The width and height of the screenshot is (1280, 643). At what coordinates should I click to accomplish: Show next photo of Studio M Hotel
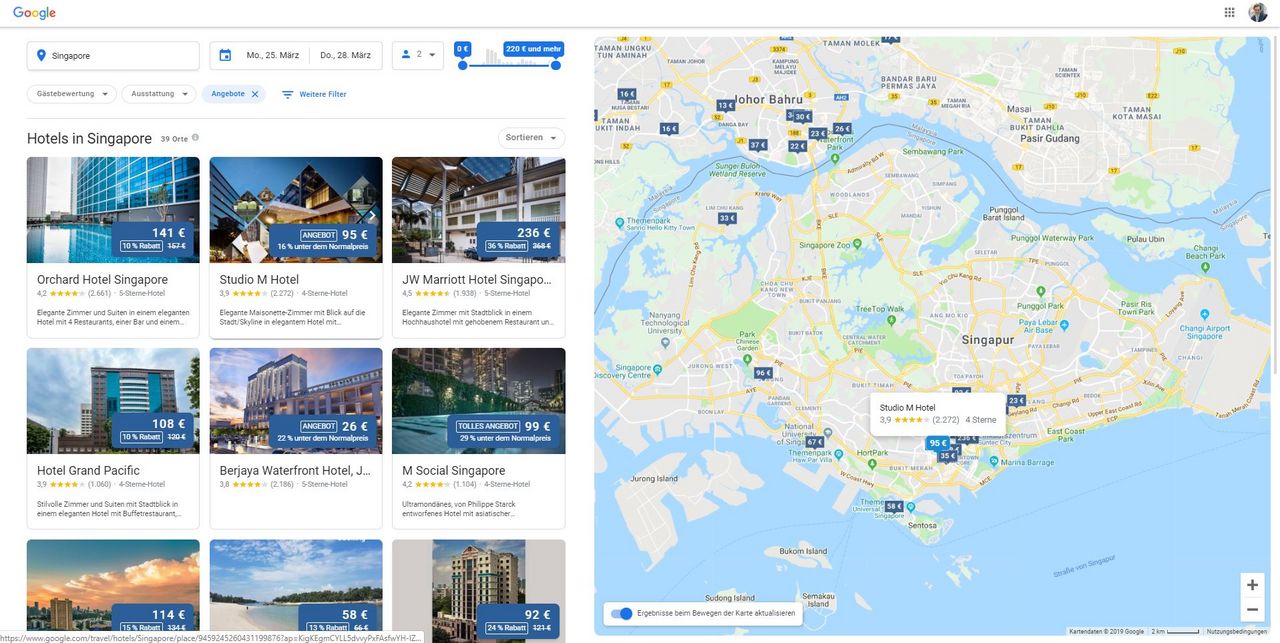[372, 215]
